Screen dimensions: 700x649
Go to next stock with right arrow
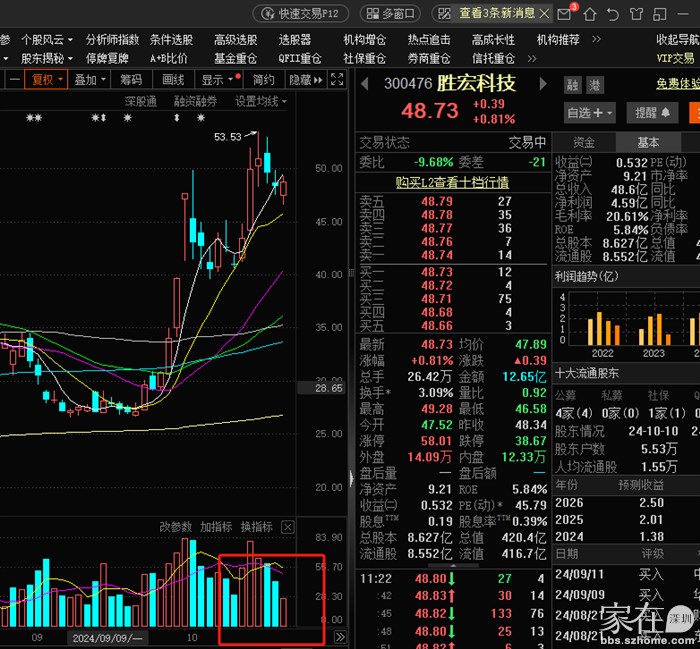(543, 85)
